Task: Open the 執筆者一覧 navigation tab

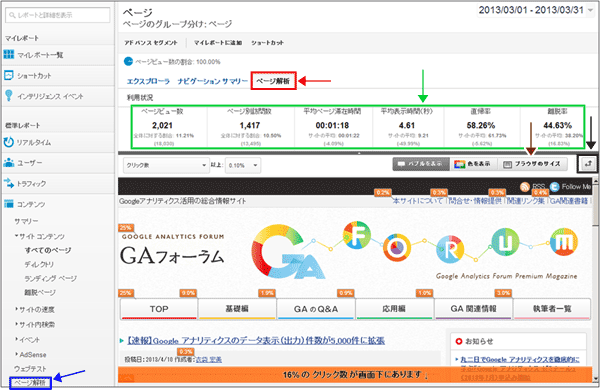Action: click(x=551, y=309)
